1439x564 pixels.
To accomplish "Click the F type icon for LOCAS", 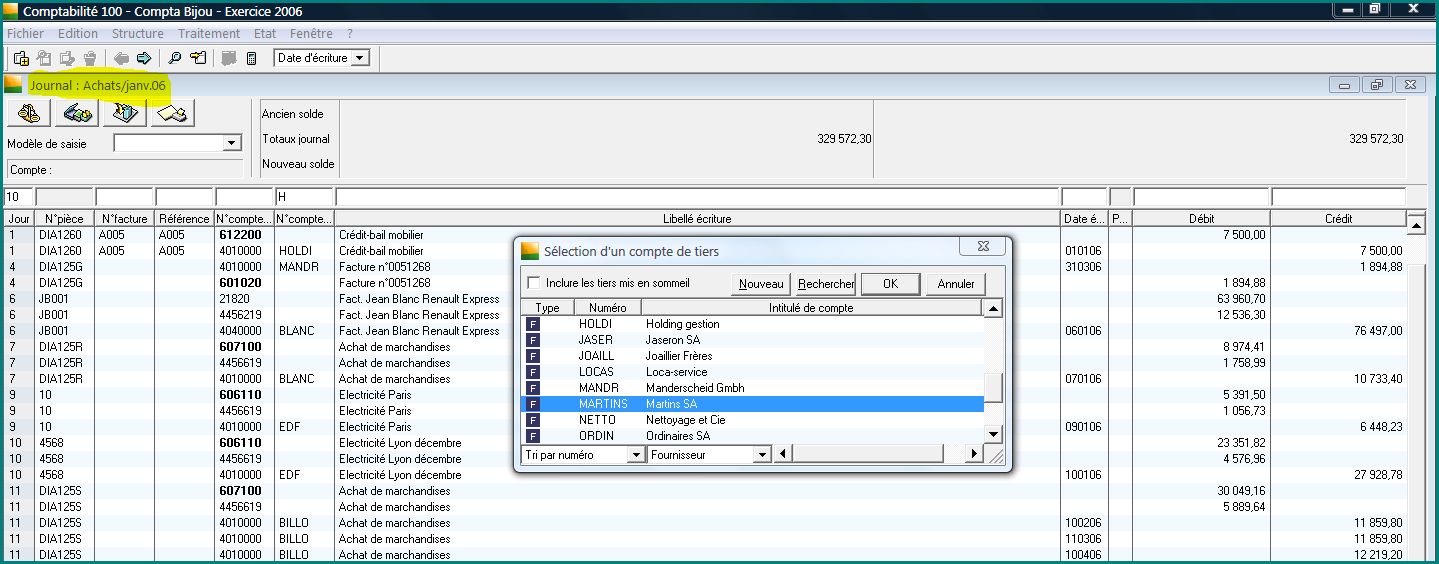I will click(x=533, y=372).
